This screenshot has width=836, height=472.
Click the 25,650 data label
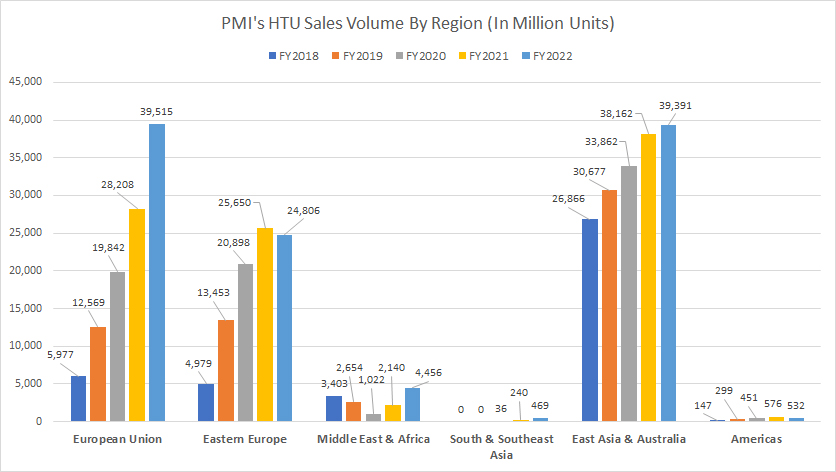(234, 203)
